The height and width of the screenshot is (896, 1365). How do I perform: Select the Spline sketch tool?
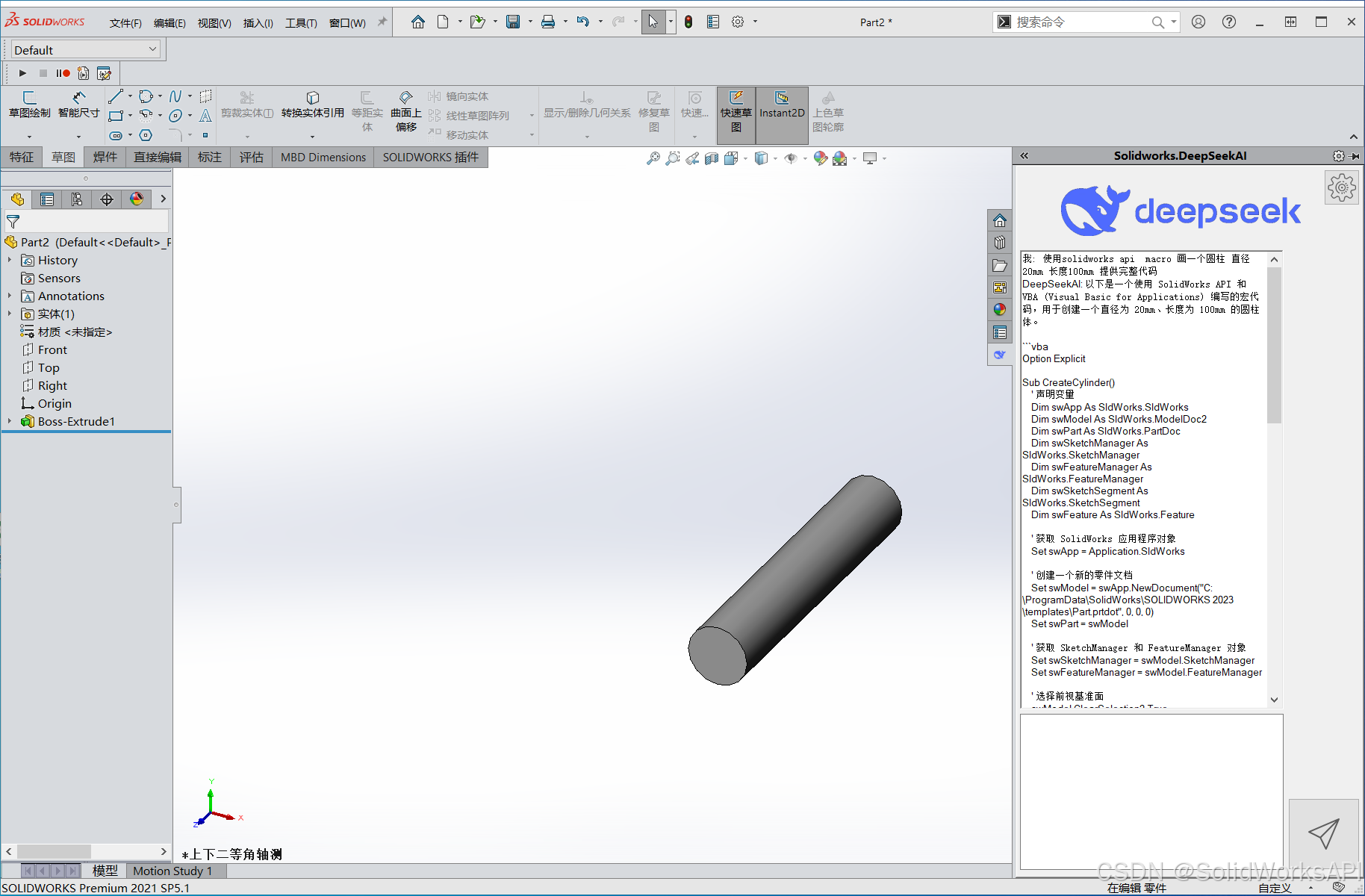175,96
